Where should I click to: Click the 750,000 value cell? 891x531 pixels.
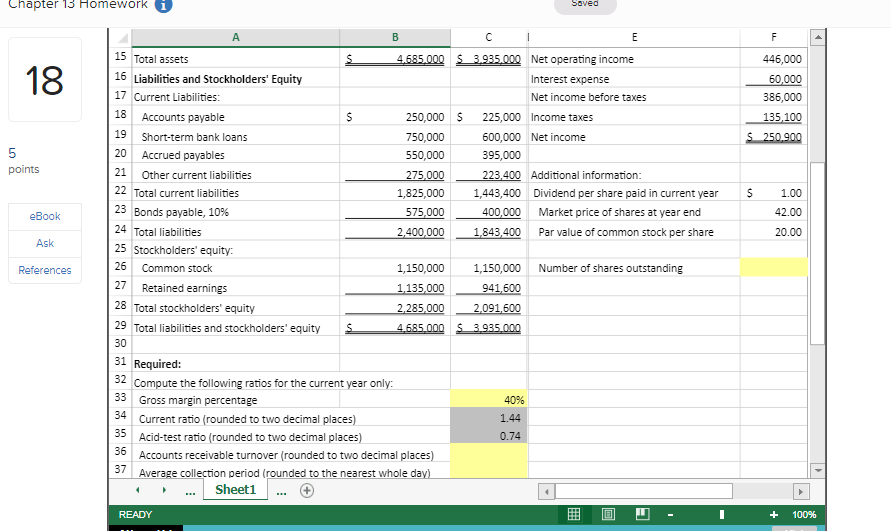click(x=395, y=136)
